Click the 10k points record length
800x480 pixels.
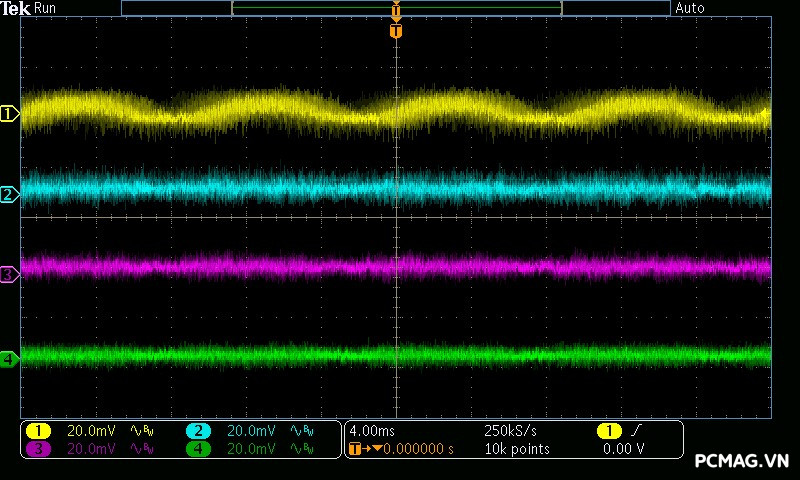pyautogui.click(x=516, y=449)
